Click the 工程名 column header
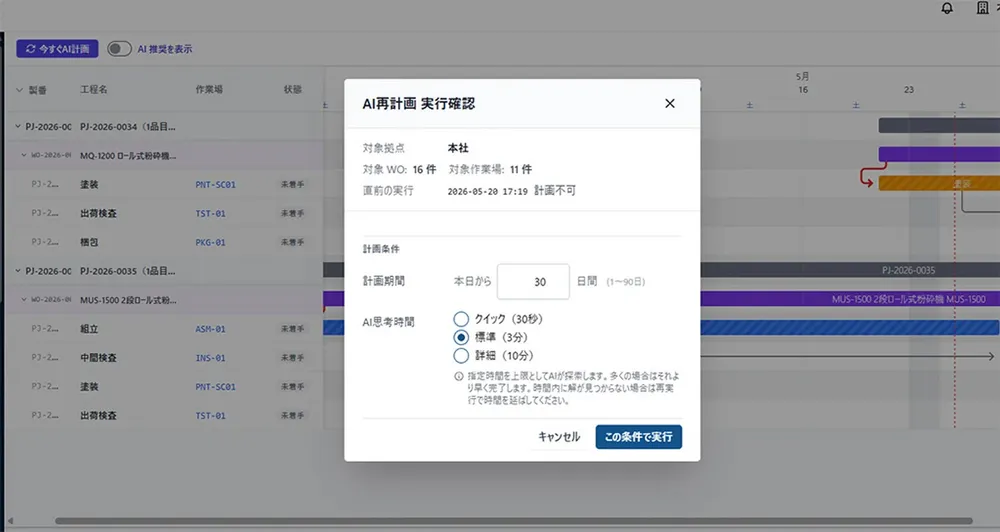The image size is (1000, 532). pyautogui.click(x=94, y=89)
